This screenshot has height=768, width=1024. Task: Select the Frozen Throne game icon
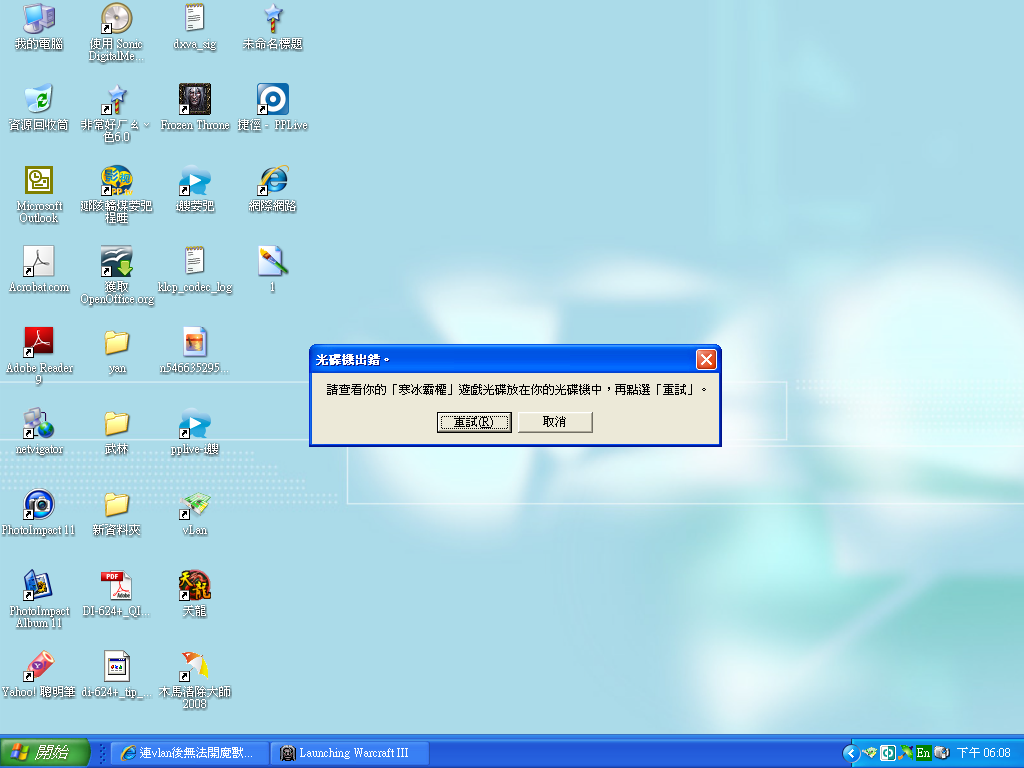(x=195, y=100)
